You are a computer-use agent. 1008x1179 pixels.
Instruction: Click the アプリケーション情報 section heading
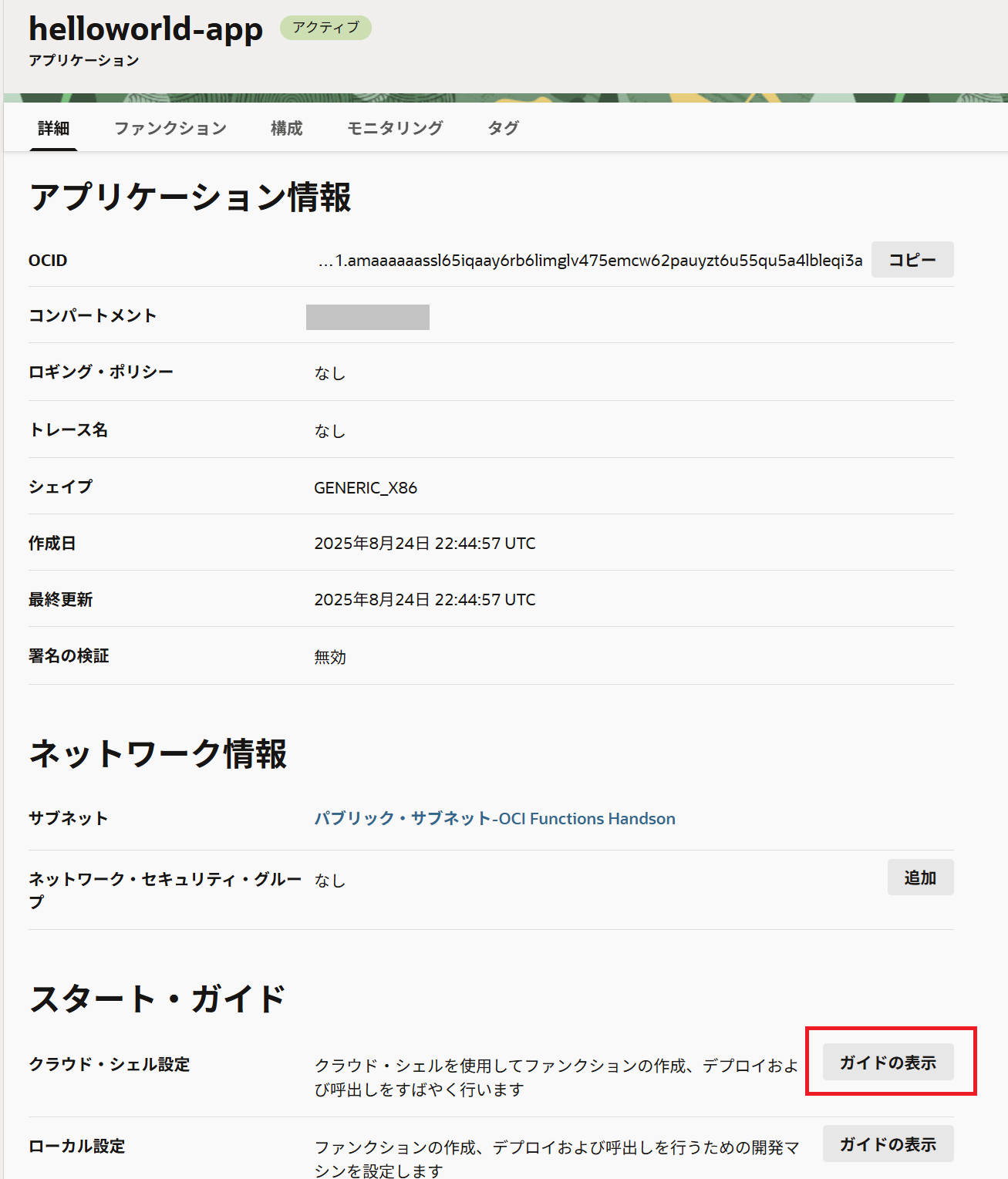pyautogui.click(x=190, y=197)
